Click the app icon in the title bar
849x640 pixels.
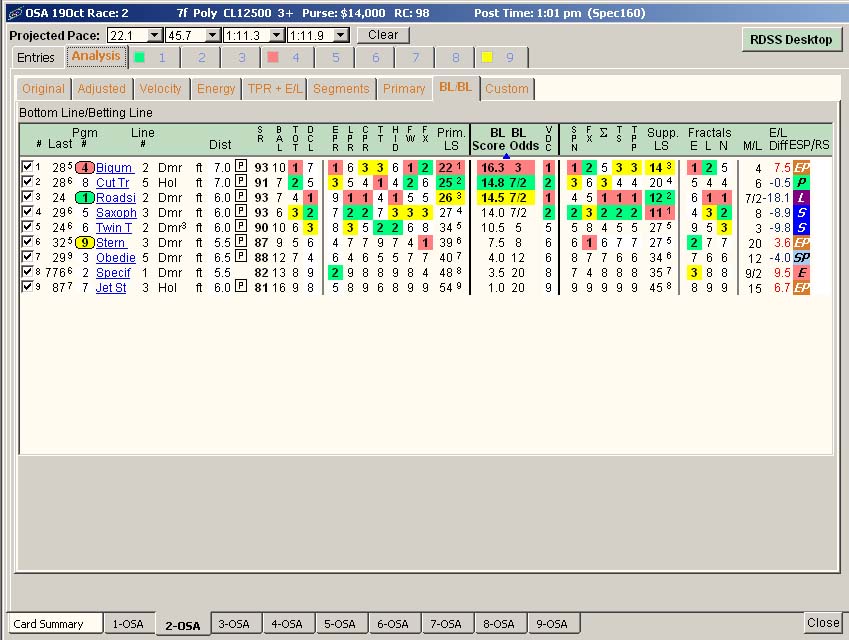click(16, 13)
